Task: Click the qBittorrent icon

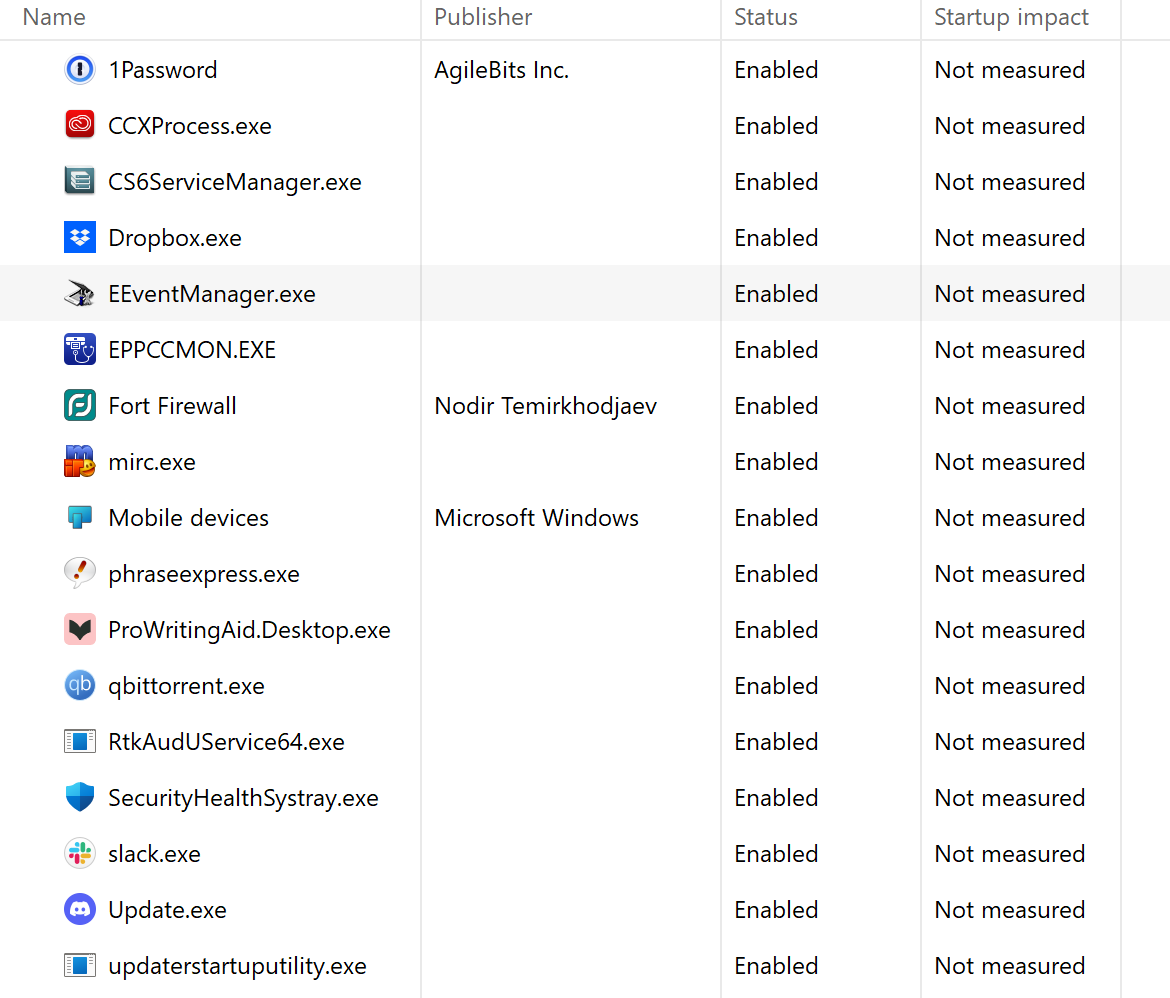Action: click(79, 686)
